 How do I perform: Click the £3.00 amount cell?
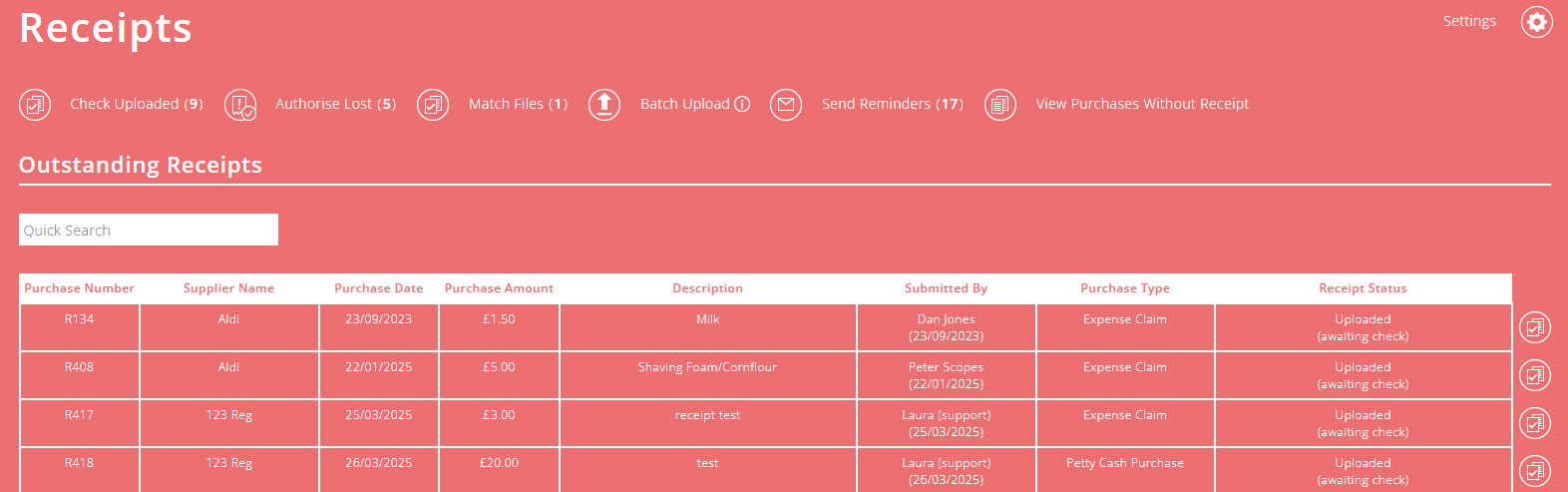(x=499, y=423)
